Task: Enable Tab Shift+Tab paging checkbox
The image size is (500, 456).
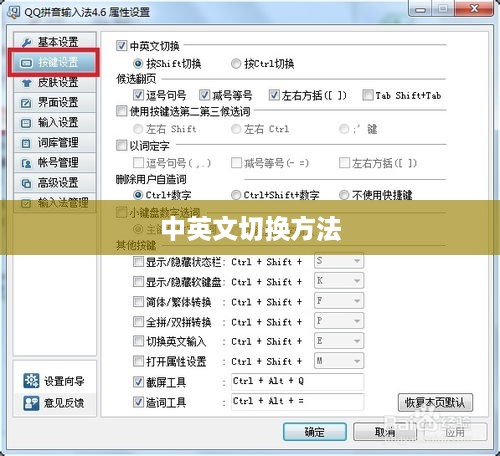Action: (x=368, y=95)
